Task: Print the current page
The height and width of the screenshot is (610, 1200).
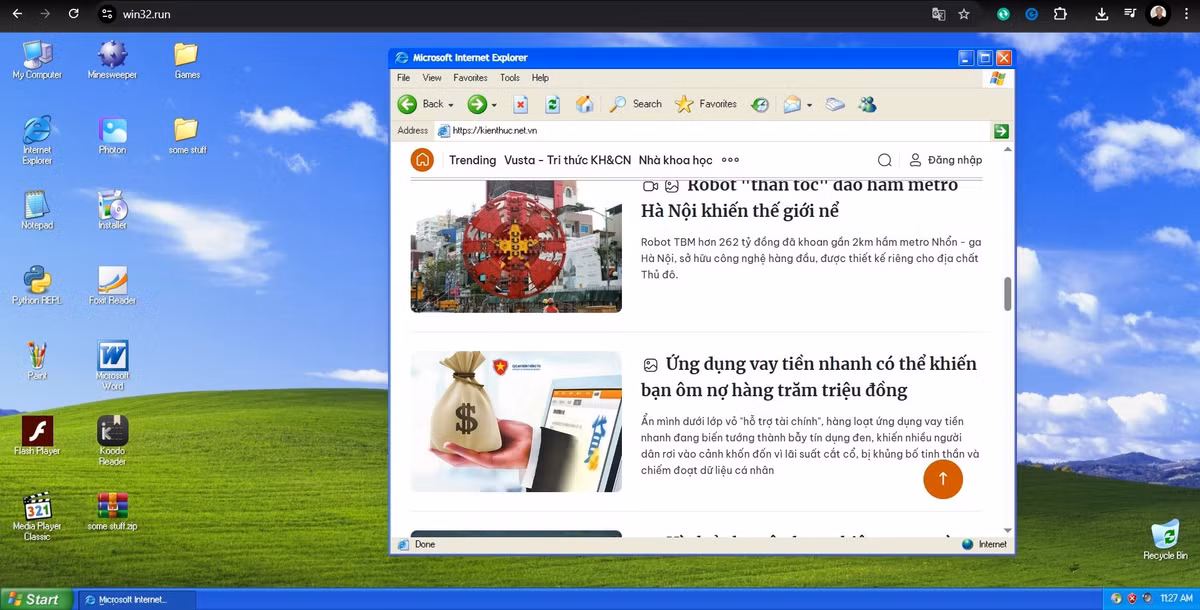Action: coord(836,104)
